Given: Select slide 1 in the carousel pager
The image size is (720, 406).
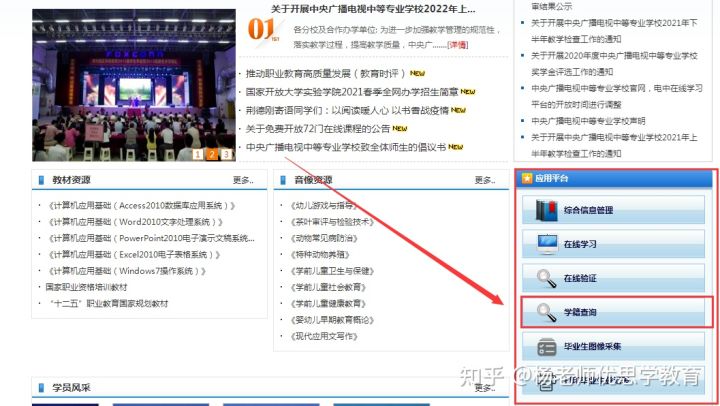Looking at the screenshot, I should (x=199, y=154).
